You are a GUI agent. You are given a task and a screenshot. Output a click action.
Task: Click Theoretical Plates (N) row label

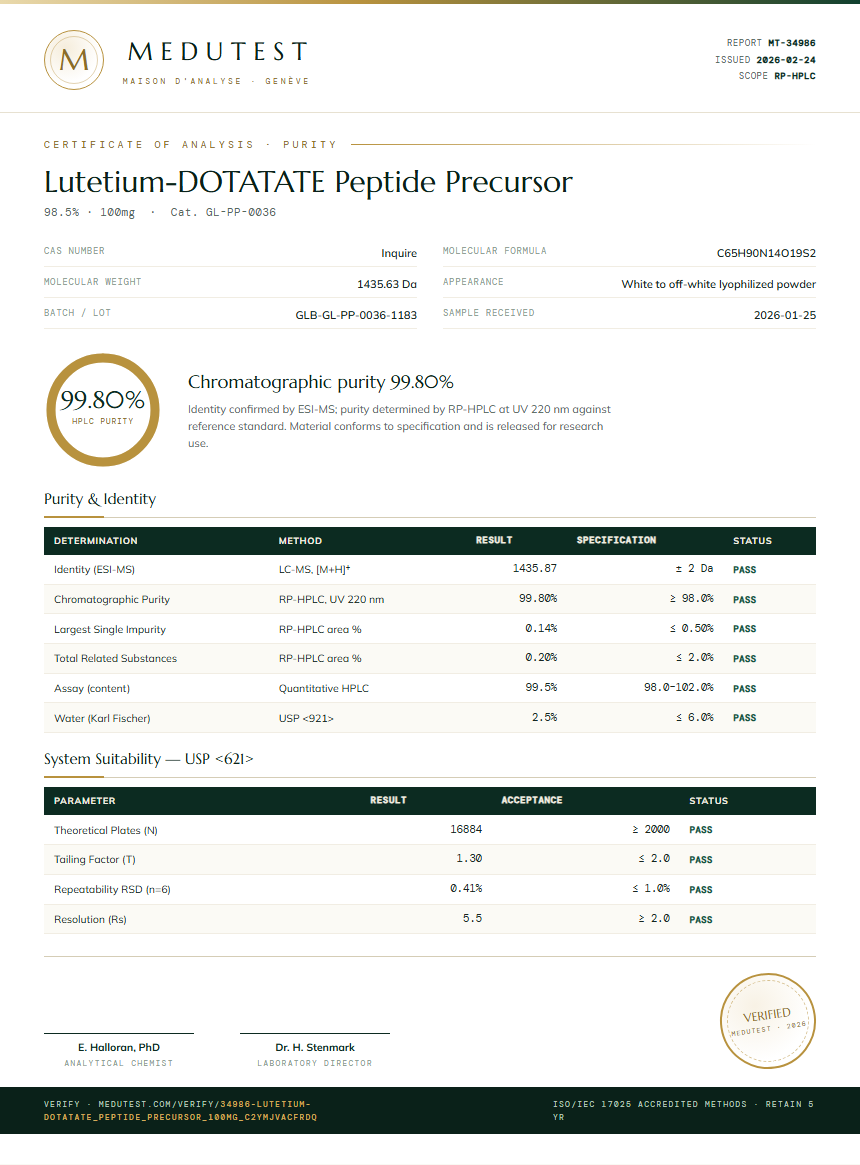(x=106, y=831)
